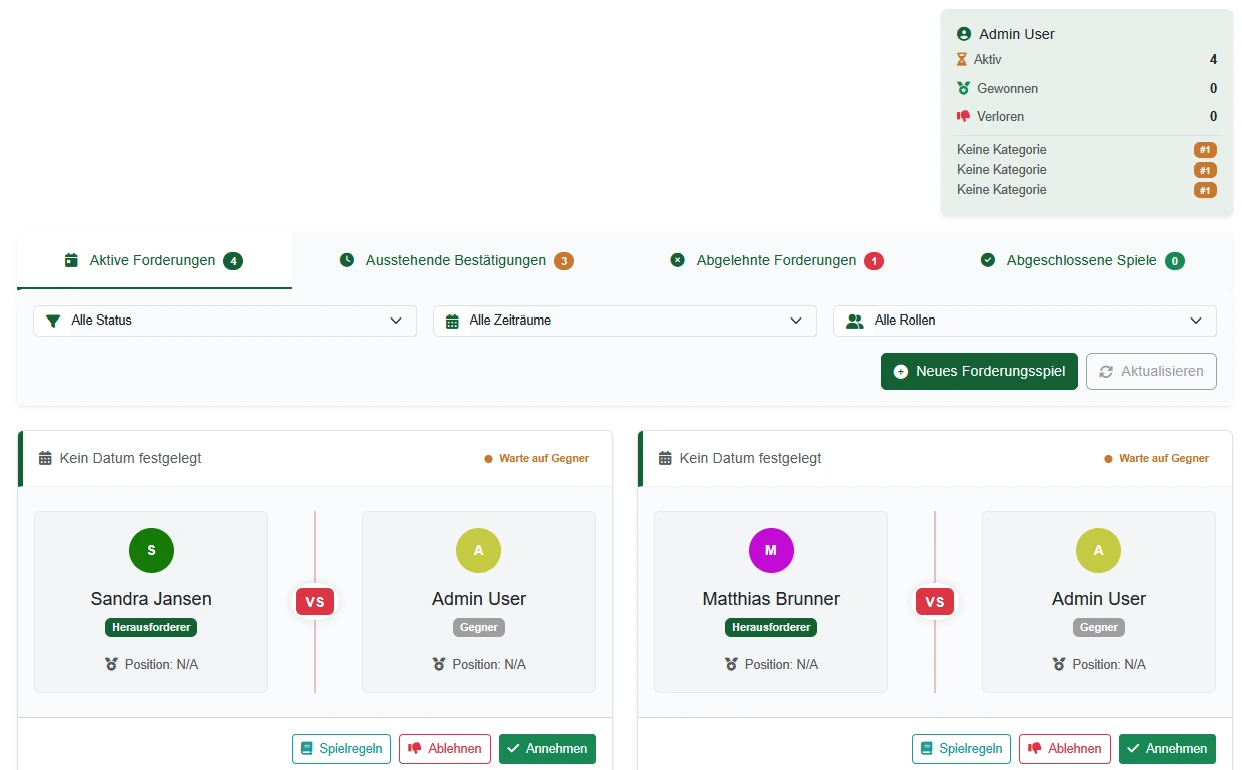The width and height of the screenshot is (1242, 770).
Task: Click the hourglass icon next to Aktiv
Action: pos(962,60)
